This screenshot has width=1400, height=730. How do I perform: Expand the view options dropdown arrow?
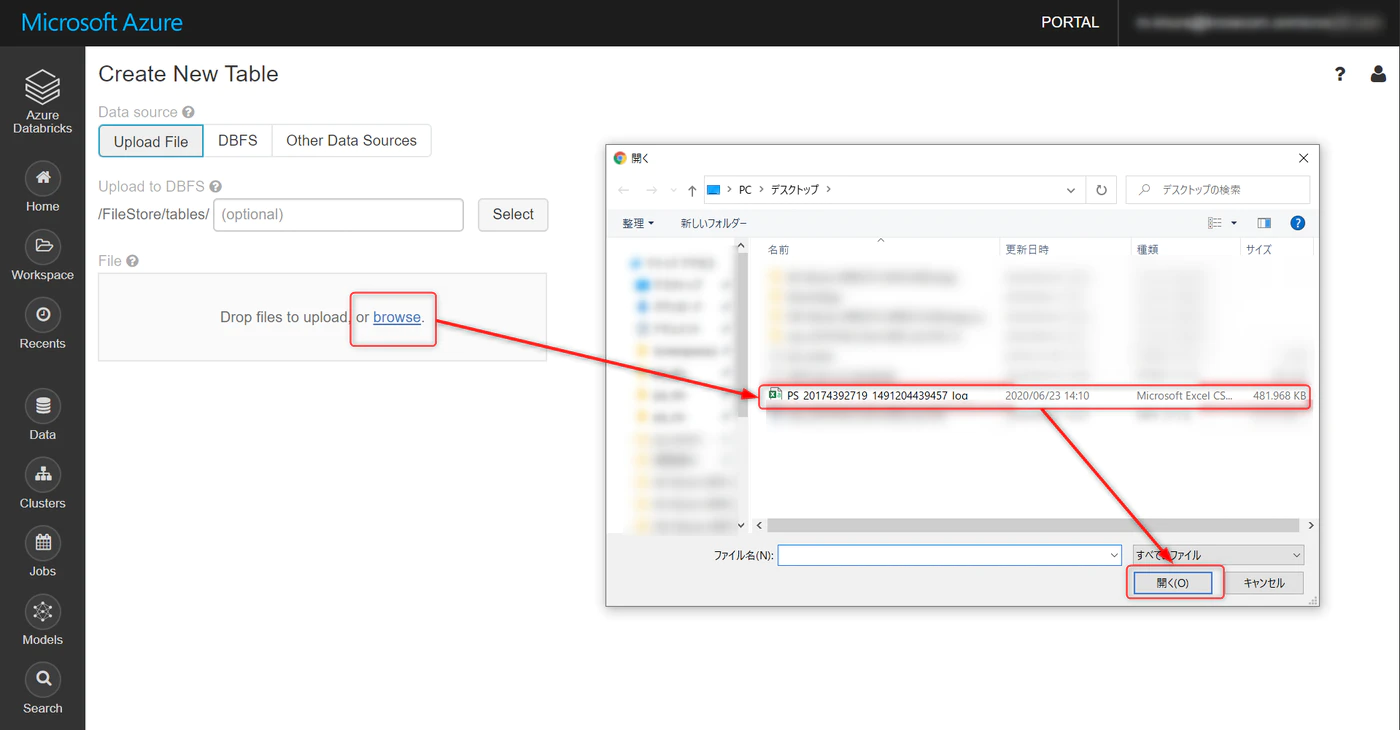1234,223
